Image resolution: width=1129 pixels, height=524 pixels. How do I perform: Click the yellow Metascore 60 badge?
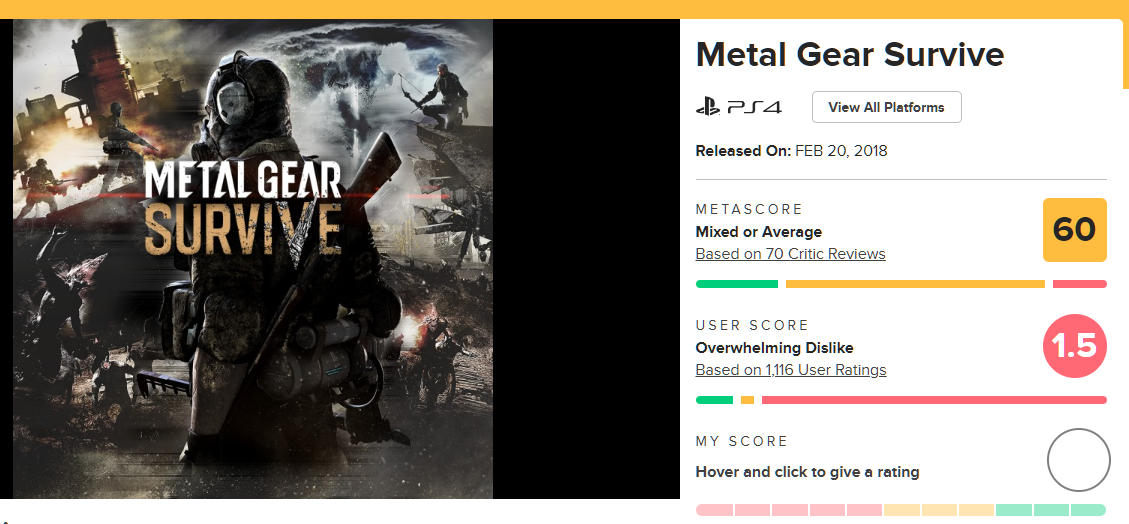point(1074,230)
